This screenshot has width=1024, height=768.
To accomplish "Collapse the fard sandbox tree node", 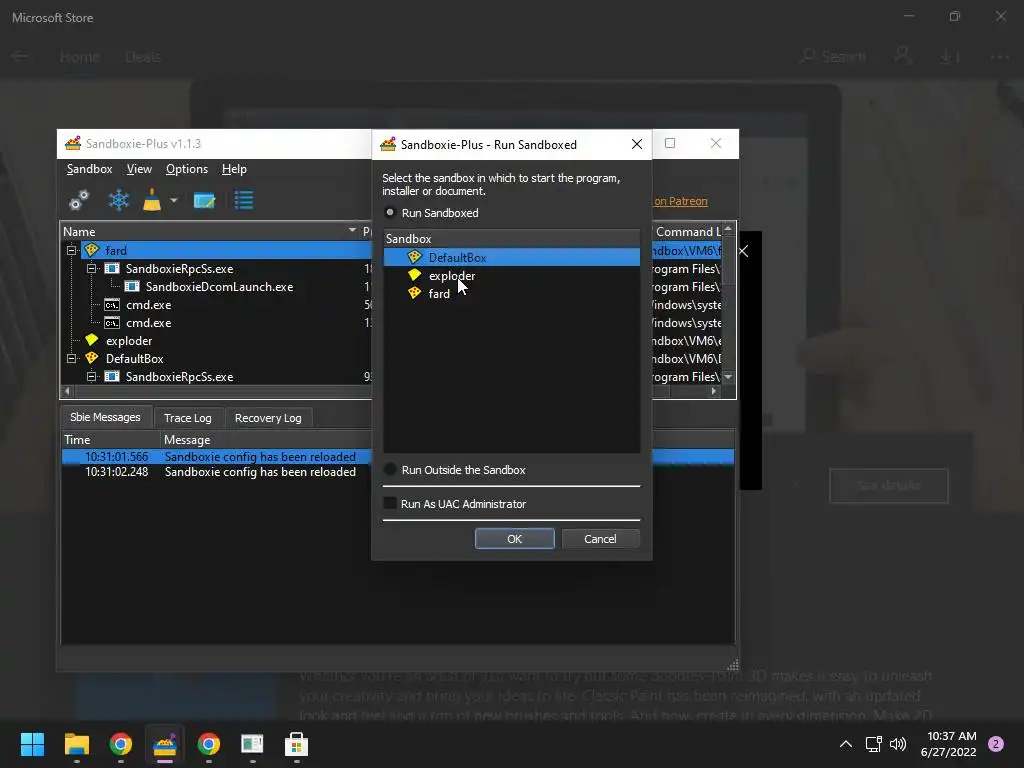I will pyautogui.click(x=72, y=250).
